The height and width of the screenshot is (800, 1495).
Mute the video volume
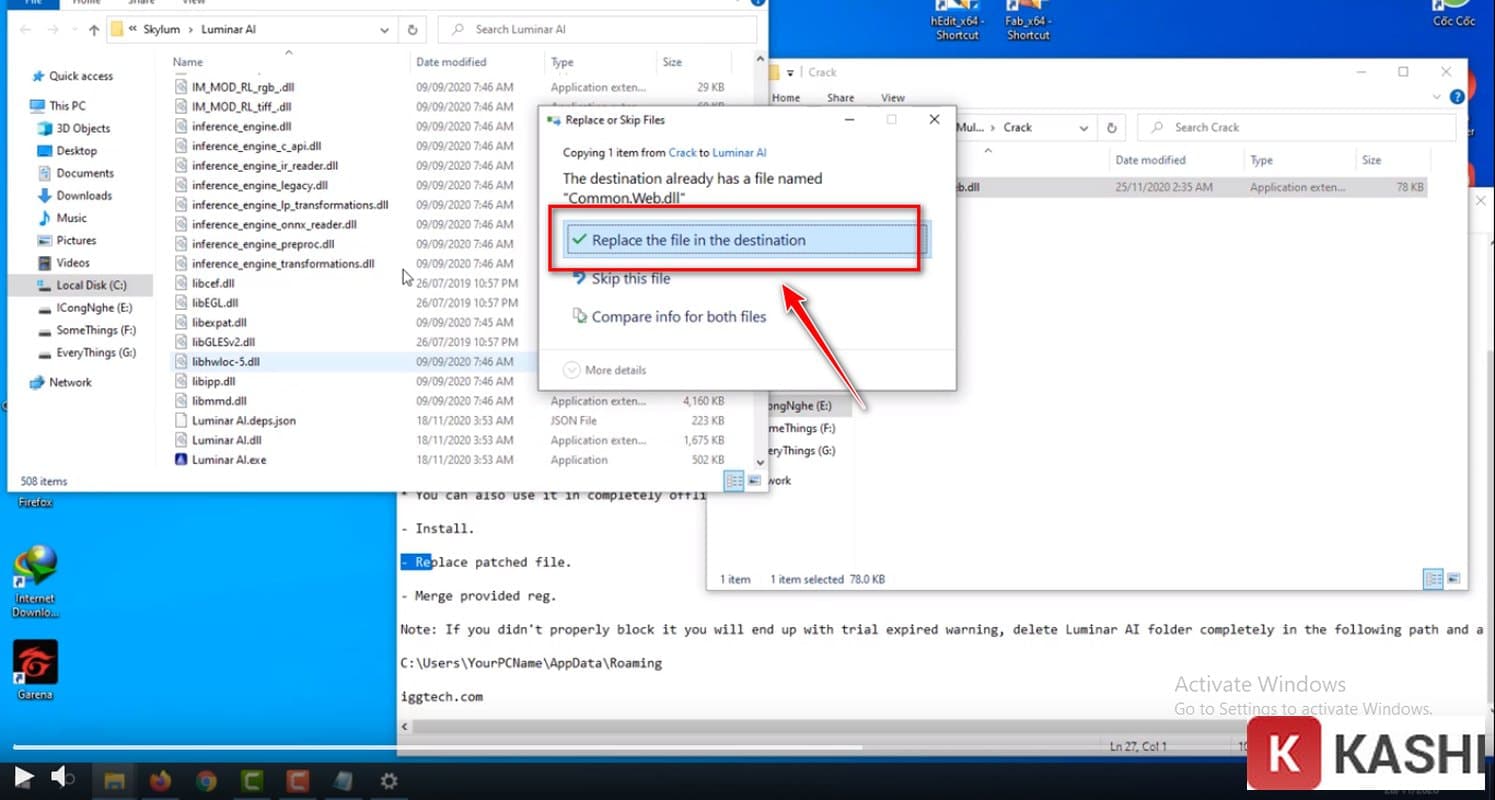coord(62,777)
